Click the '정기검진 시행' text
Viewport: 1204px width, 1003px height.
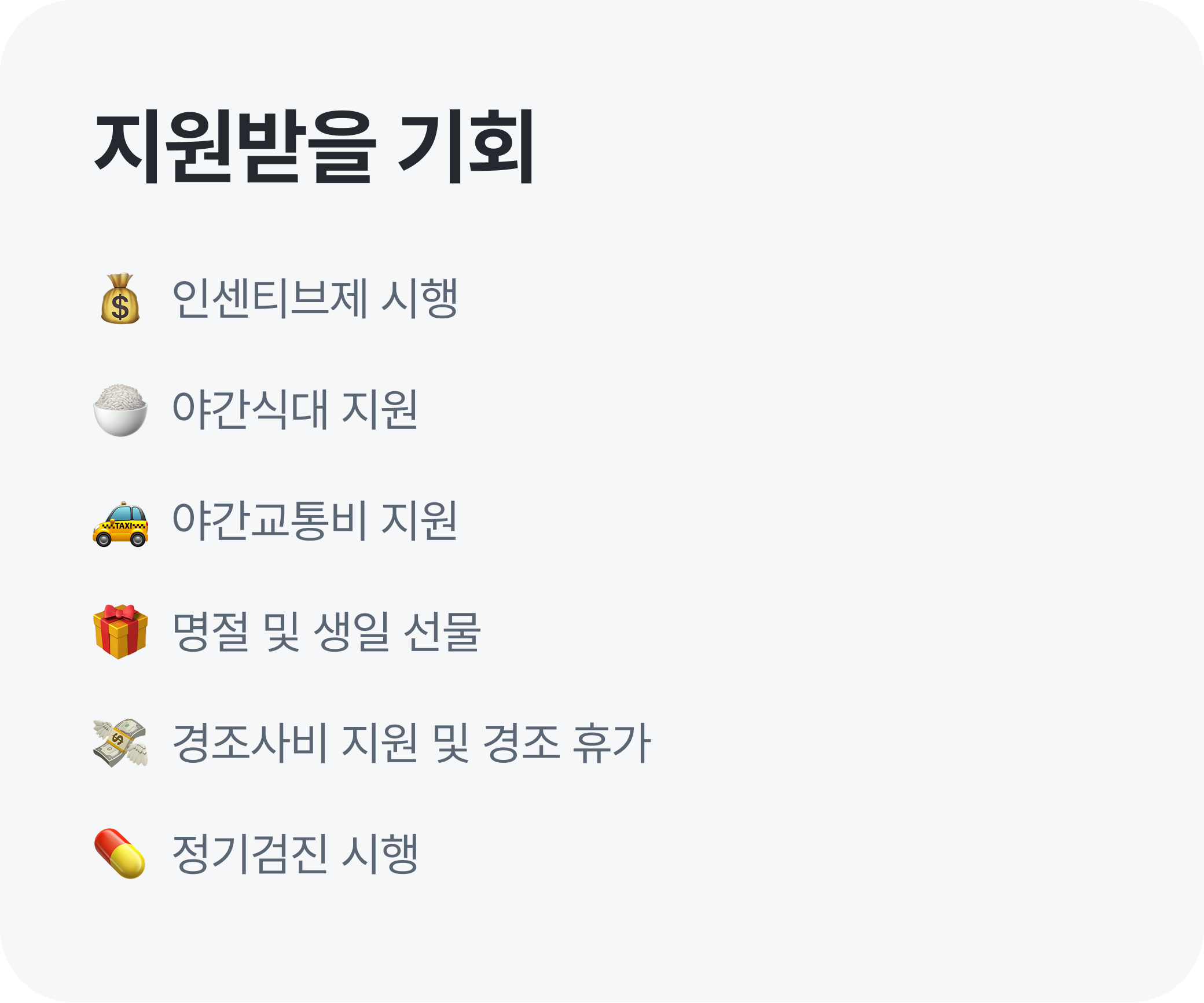coord(295,854)
